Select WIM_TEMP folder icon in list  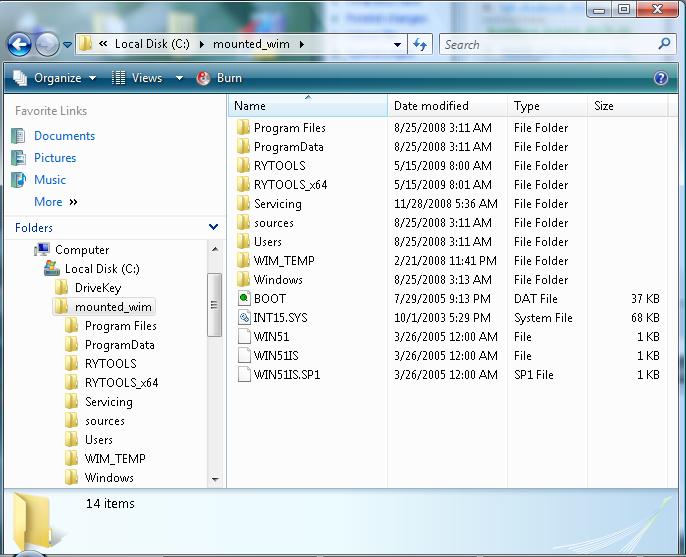tap(243, 261)
